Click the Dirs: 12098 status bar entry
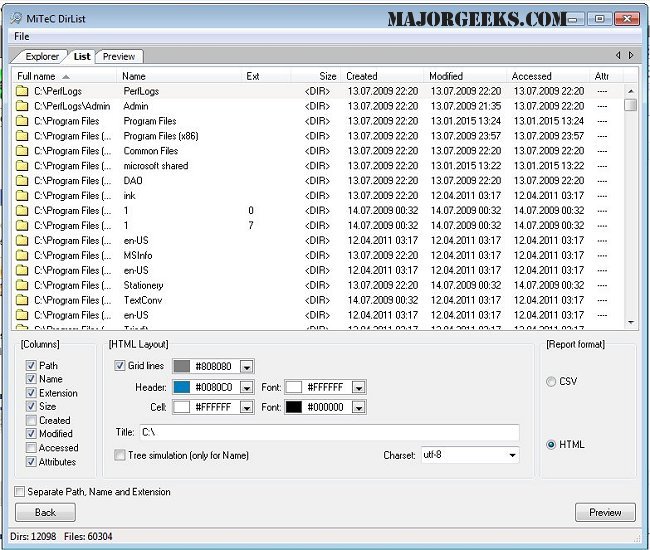The height and width of the screenshot is (550, 650). coord(33,536)
